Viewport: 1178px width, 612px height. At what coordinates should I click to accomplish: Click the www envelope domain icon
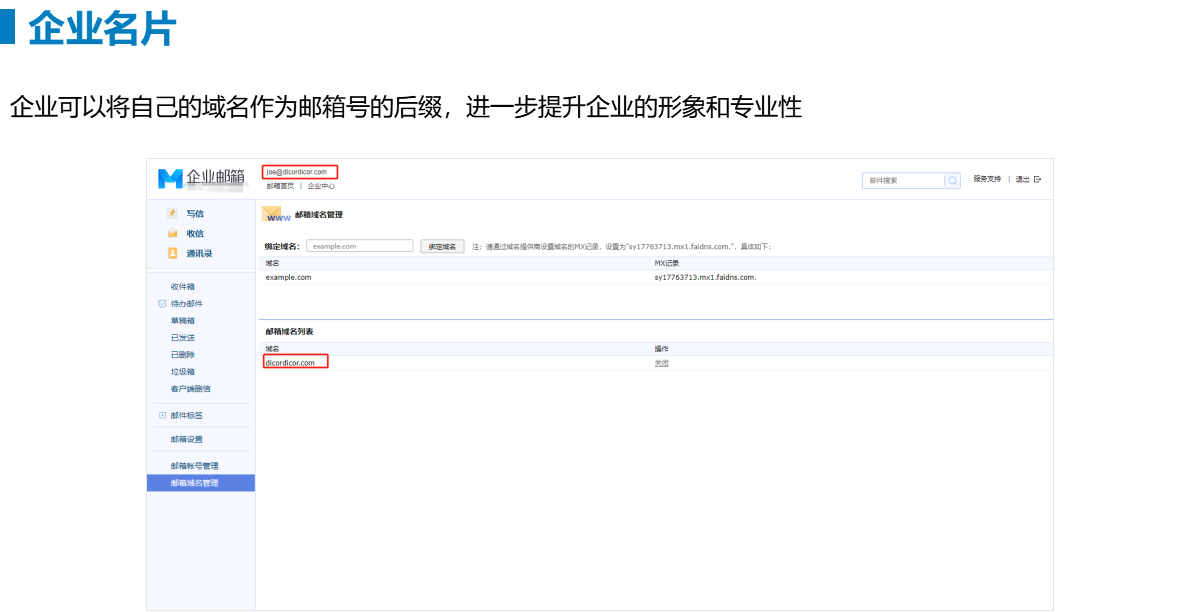277,214
